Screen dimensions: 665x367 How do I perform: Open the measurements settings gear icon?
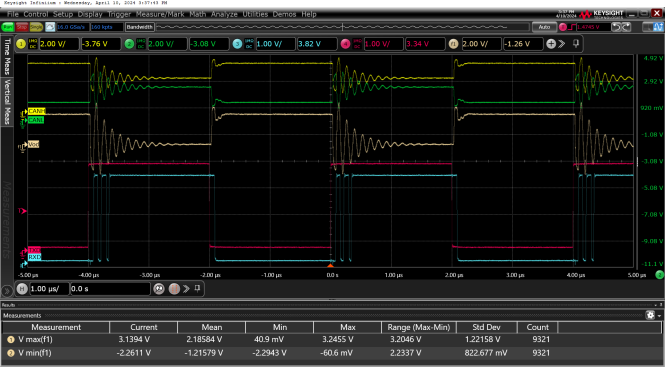click(650, 315)
